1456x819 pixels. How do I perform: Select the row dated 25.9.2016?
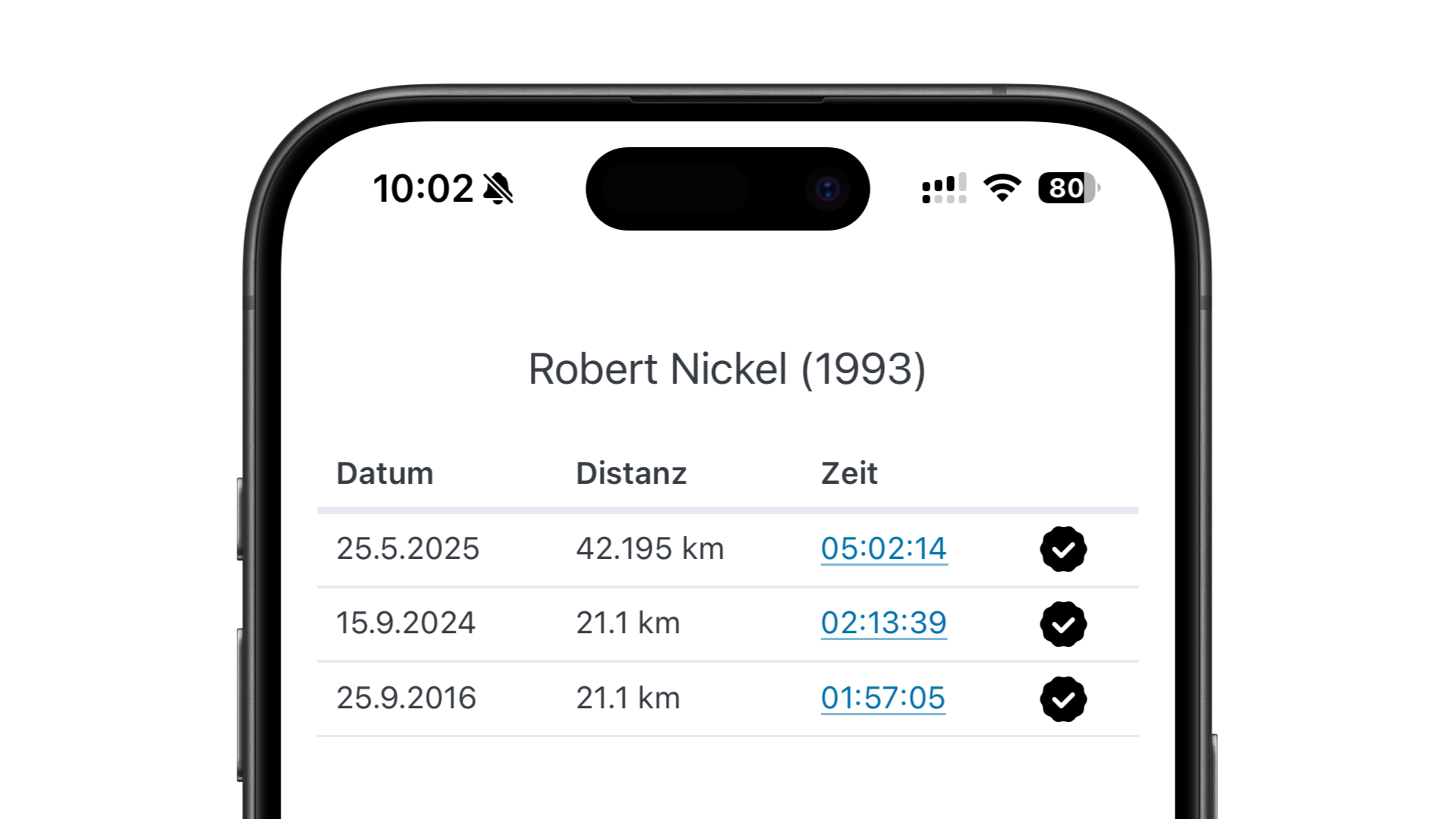tap(406, 698)
